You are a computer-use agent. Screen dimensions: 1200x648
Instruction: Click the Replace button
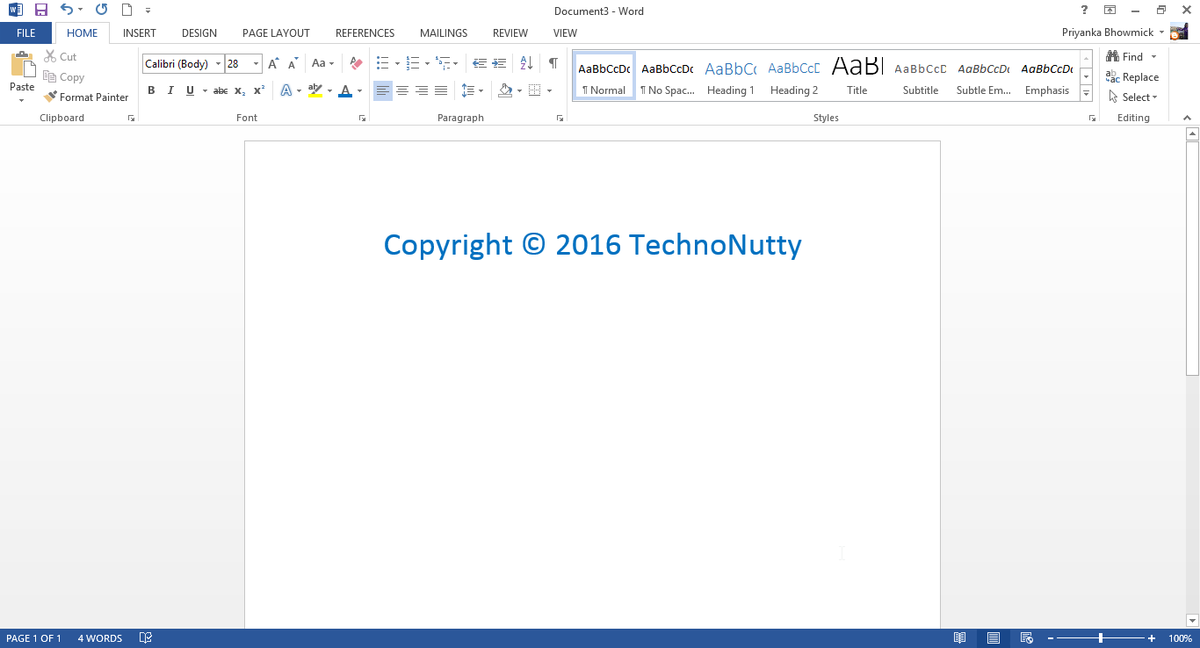(x=1132, y=77)
